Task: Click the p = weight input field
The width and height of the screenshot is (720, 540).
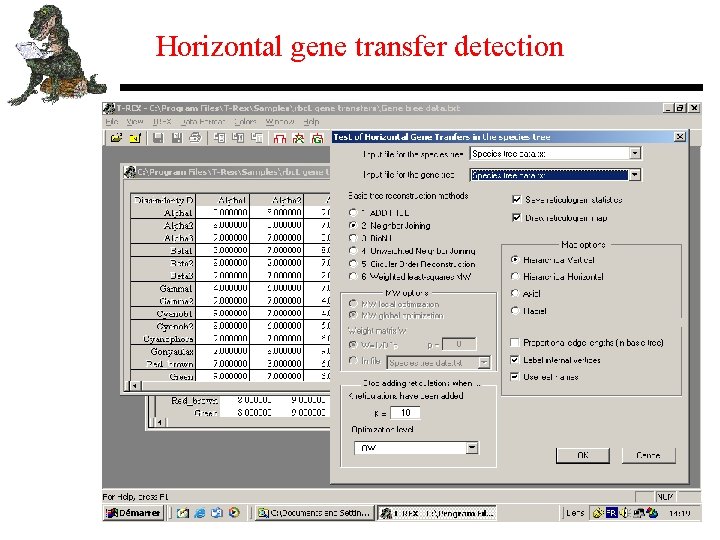Action: click(x=459, y=344)
